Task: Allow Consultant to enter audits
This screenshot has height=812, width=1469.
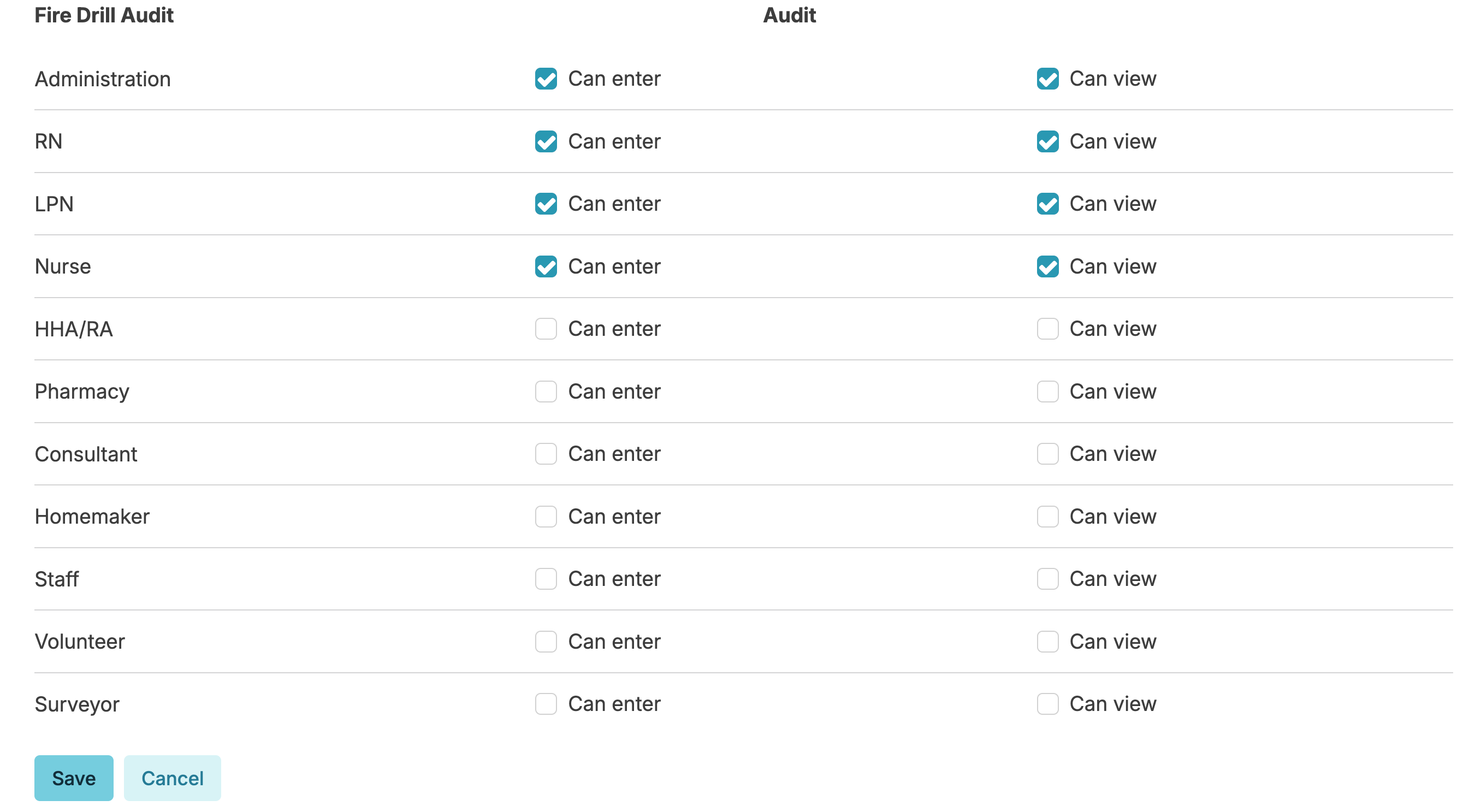Action: (x=546, y=454)
